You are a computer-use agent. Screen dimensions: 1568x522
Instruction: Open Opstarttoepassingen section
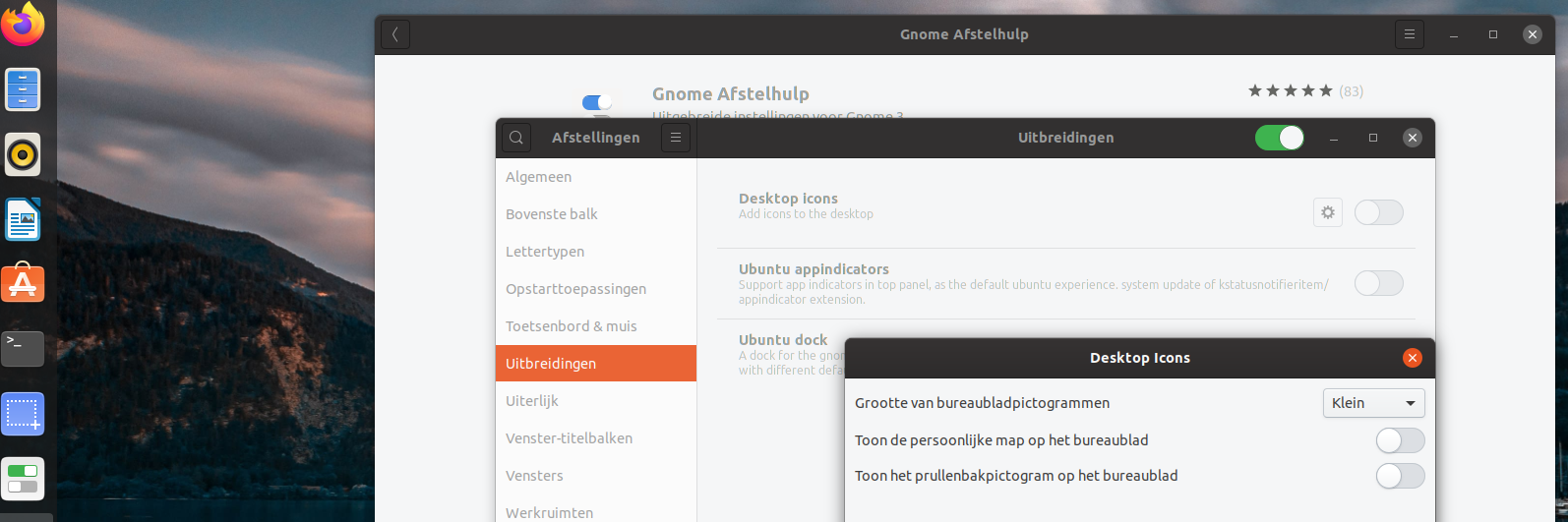pos(596,289)
